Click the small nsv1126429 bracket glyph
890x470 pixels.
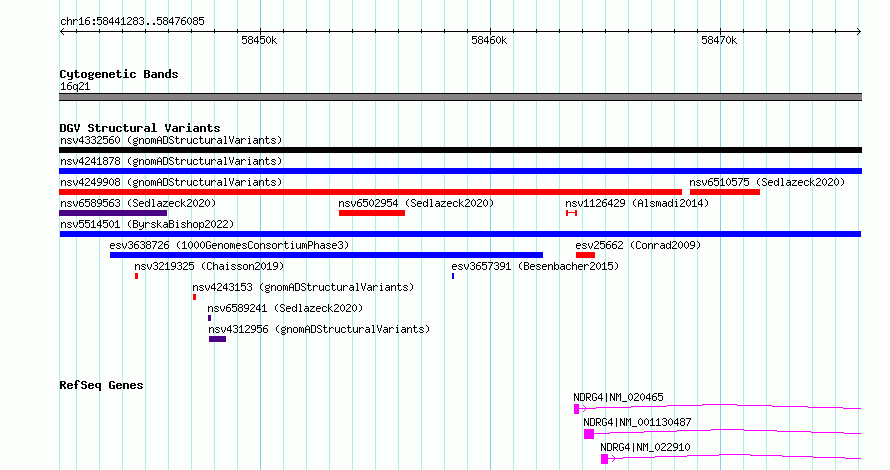click(x=572, y=213)
